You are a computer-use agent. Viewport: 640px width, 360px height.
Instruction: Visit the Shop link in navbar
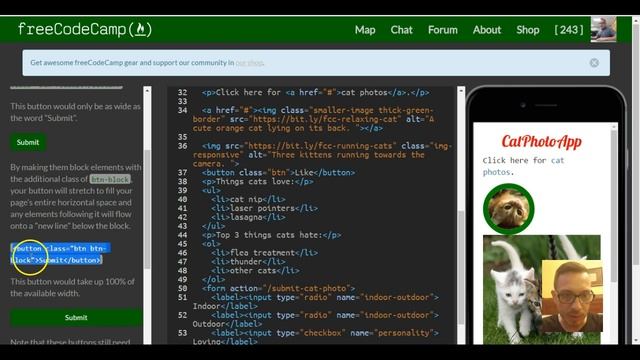[x=528, y=30]
